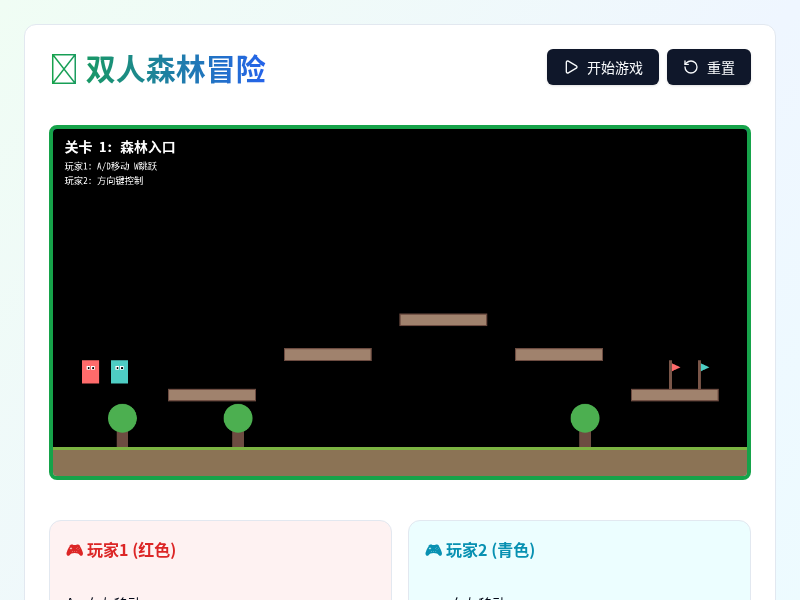This screenshot has width=800, height=600.
Task: Click the highest center platform
Action: tap(443, 320)
